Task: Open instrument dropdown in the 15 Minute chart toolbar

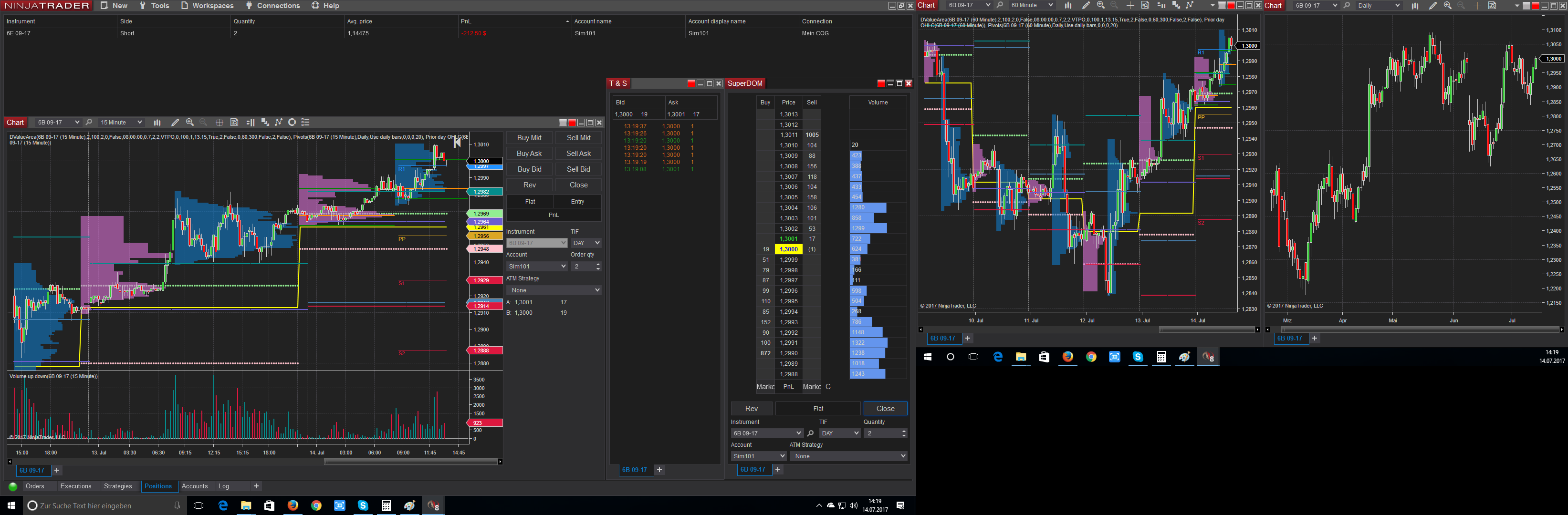Action: click(x=58, y=122)
